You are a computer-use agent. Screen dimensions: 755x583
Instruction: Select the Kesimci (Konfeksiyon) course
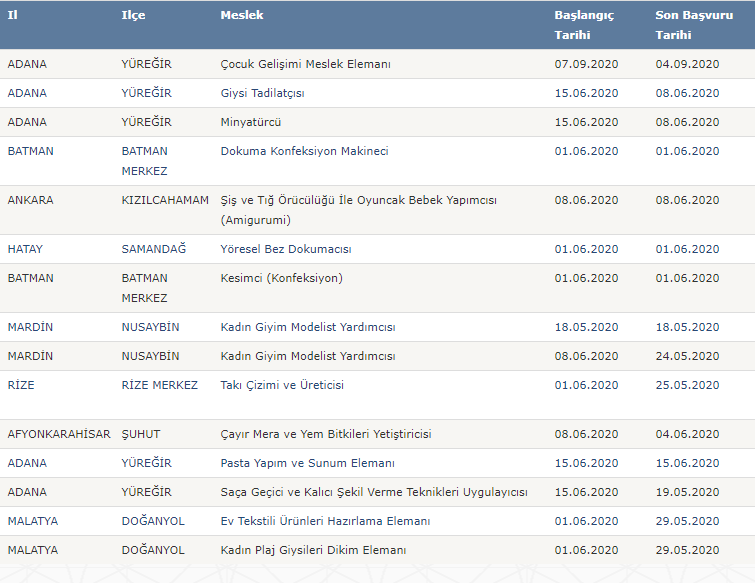[x=281, y=278]
